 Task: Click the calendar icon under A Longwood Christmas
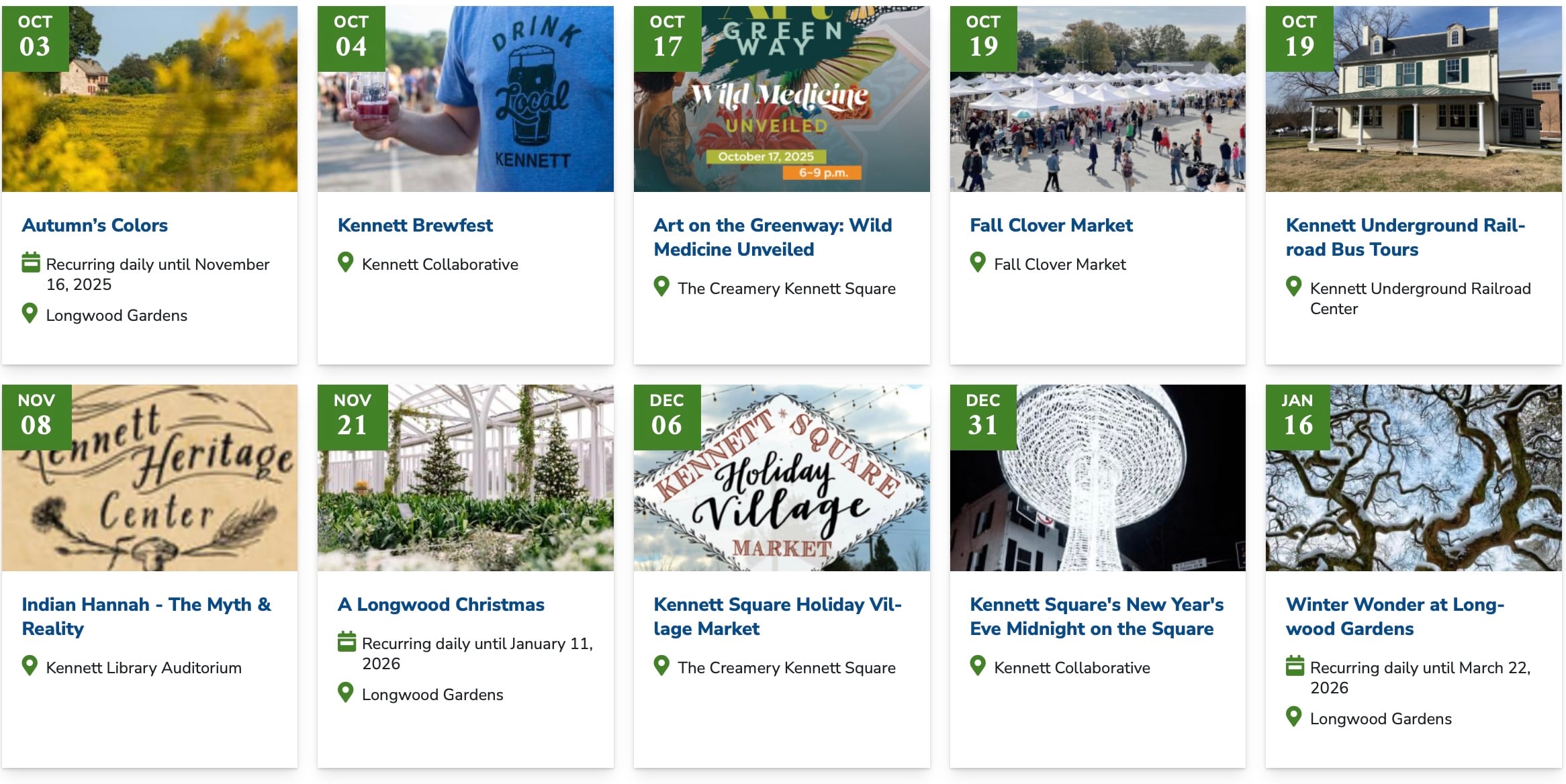tap(347, 642)
